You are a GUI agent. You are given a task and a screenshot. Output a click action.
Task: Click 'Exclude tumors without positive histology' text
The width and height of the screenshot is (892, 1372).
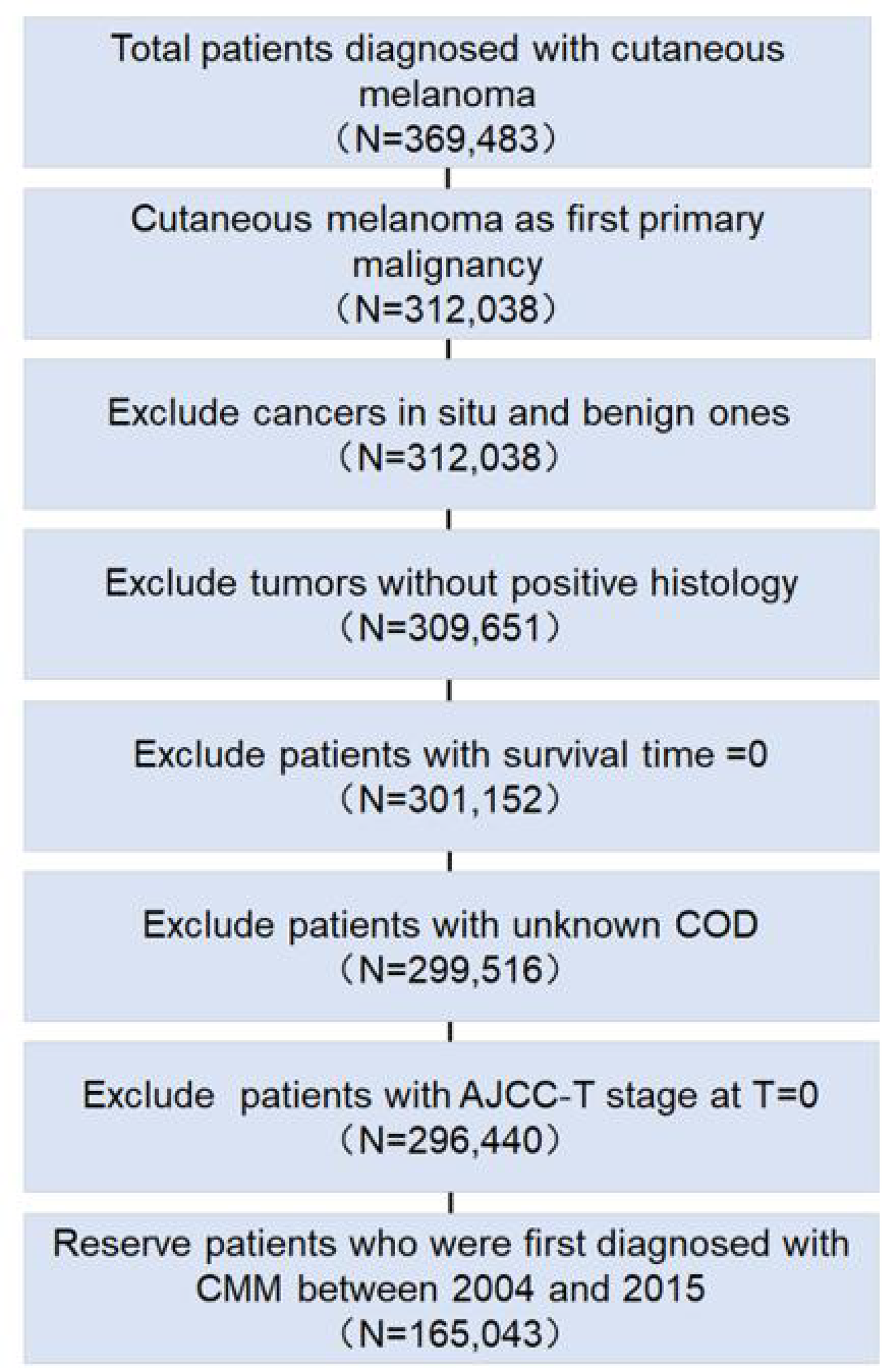pos(450,584)
